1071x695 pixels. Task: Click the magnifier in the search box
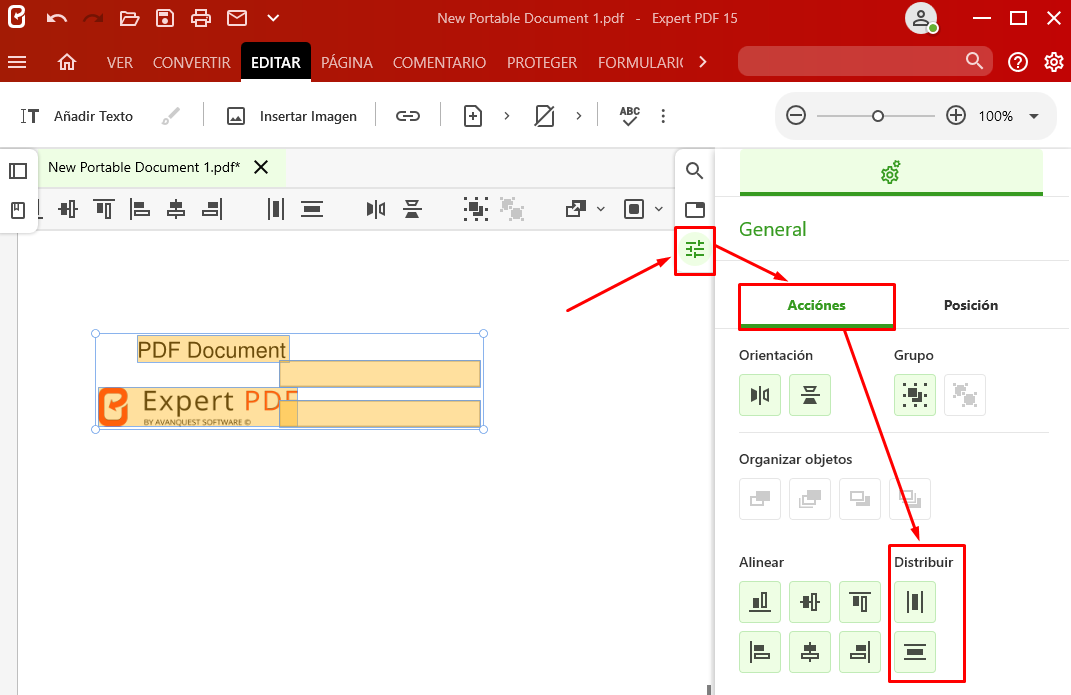click(x=975, y=61)
